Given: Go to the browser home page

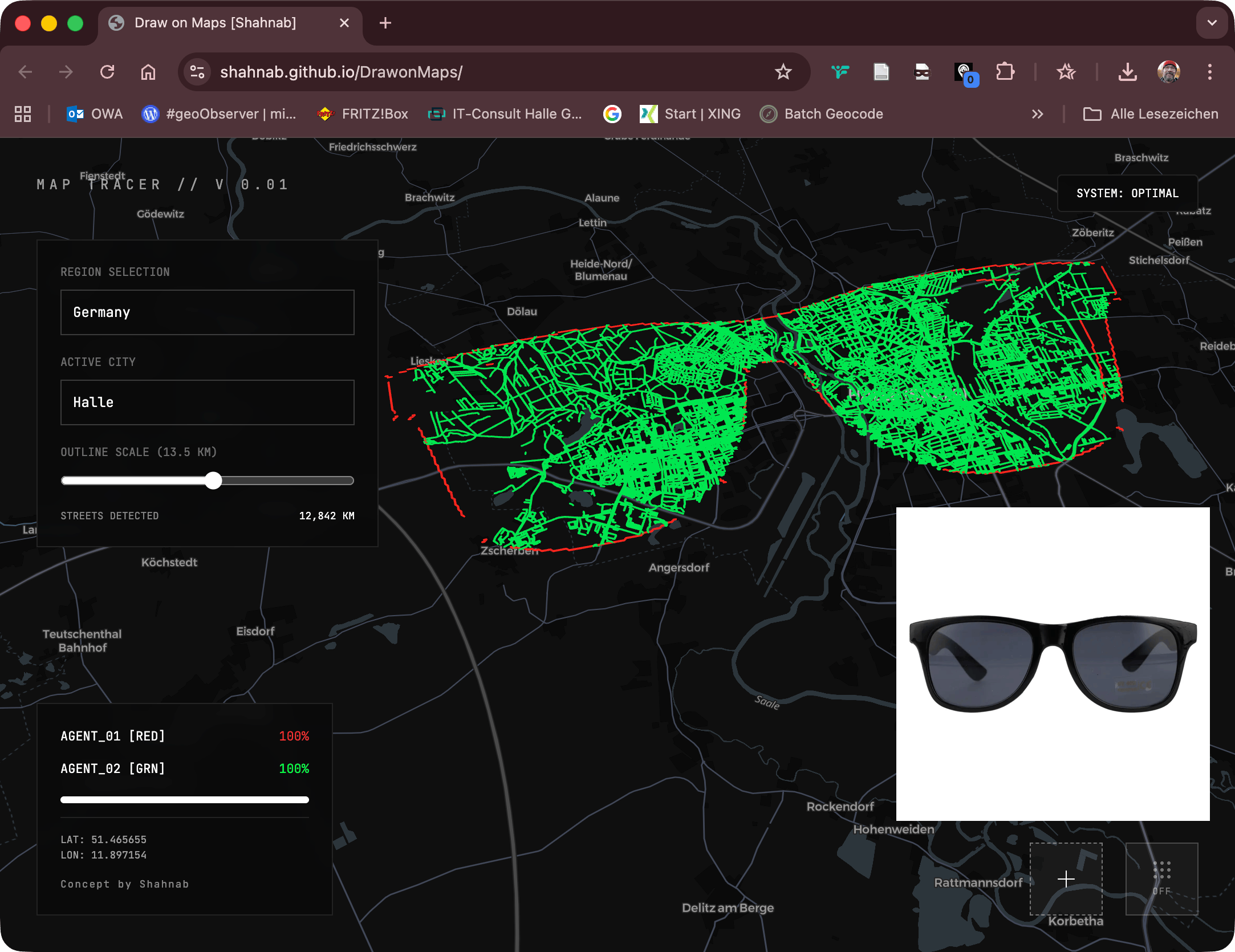Looking at the screenshot, I should click(x=148, y=72).
